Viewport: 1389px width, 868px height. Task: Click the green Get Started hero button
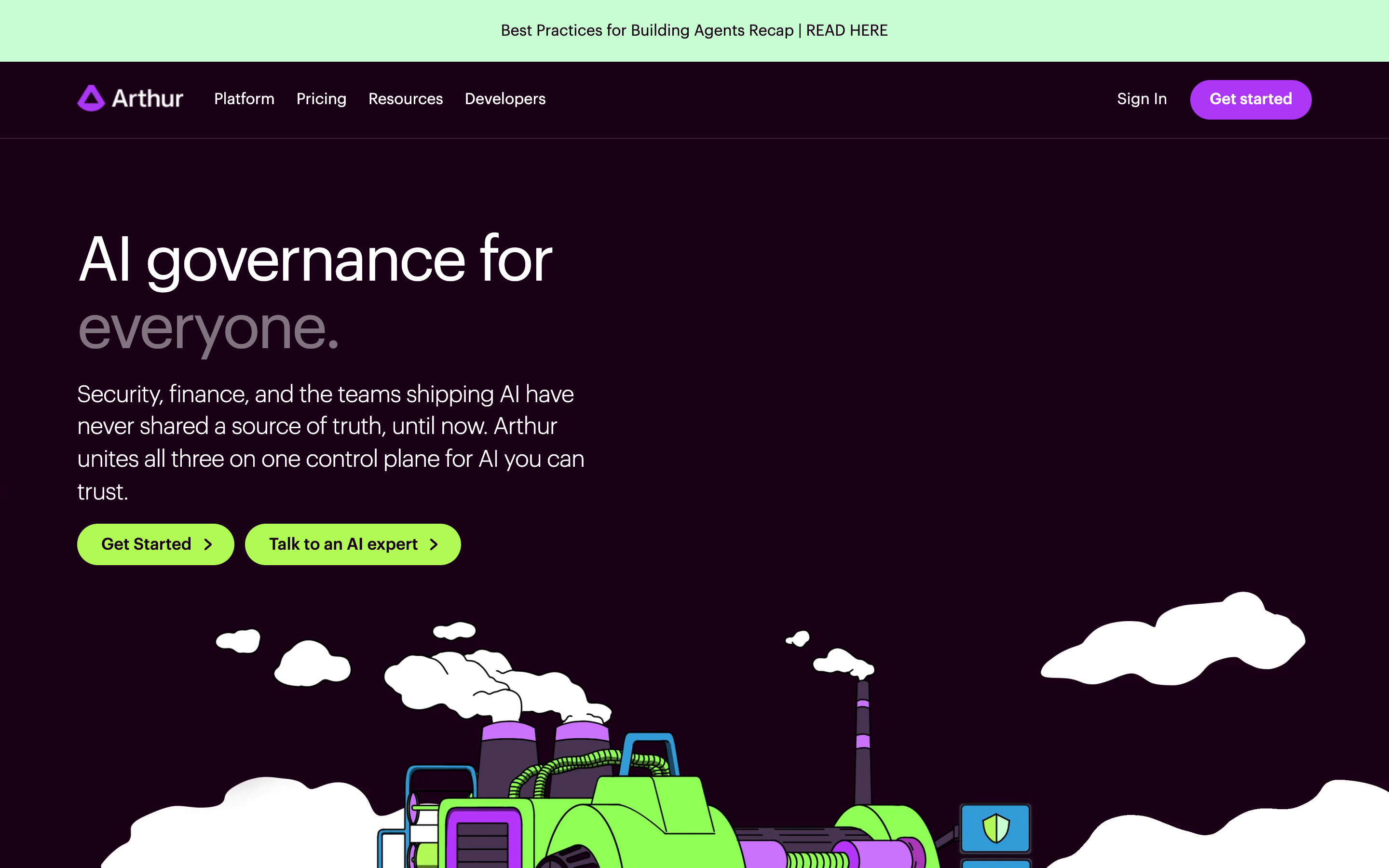pos(156,544)
